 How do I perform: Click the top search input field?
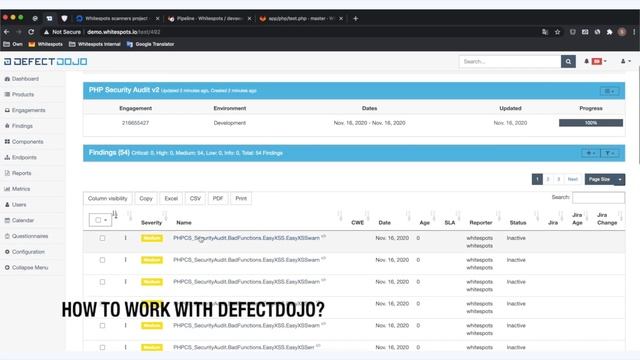[x=510, y=62]
